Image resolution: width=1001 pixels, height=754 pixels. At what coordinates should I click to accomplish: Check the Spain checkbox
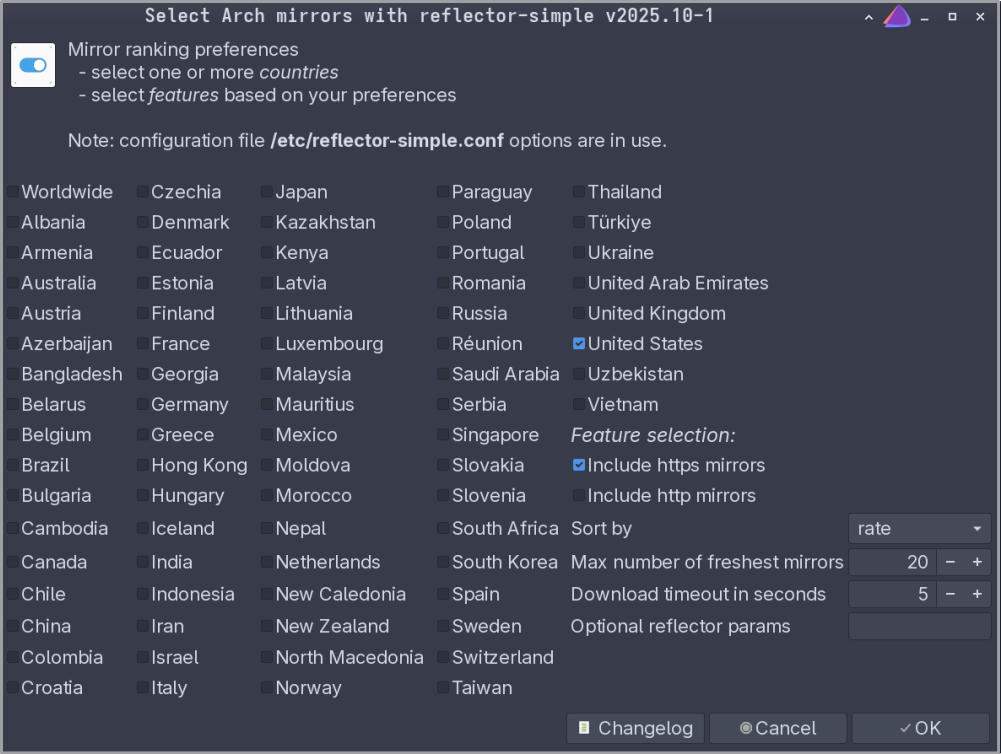click(x=443, y=594)
